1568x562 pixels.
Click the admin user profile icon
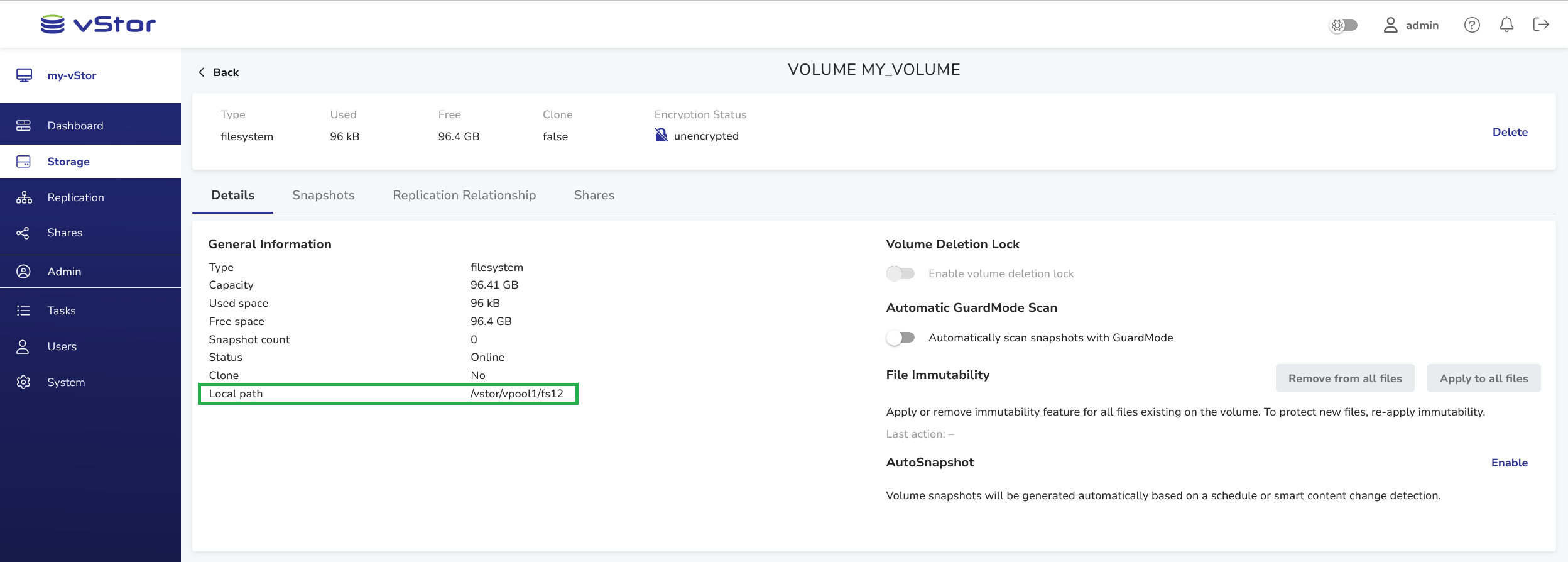click(x=1390, y=25)
